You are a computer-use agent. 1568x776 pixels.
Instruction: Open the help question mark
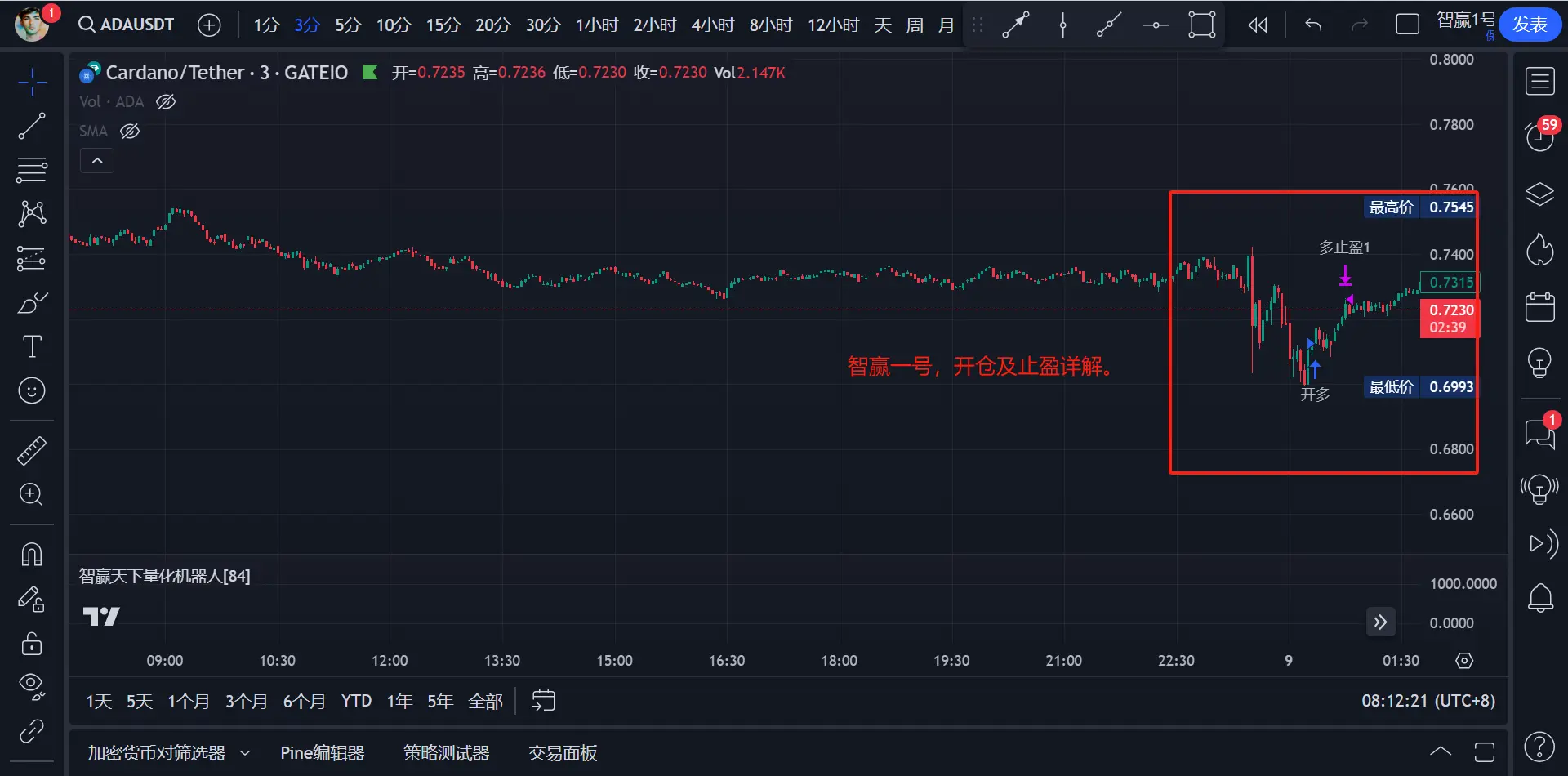click(1539, 747)
